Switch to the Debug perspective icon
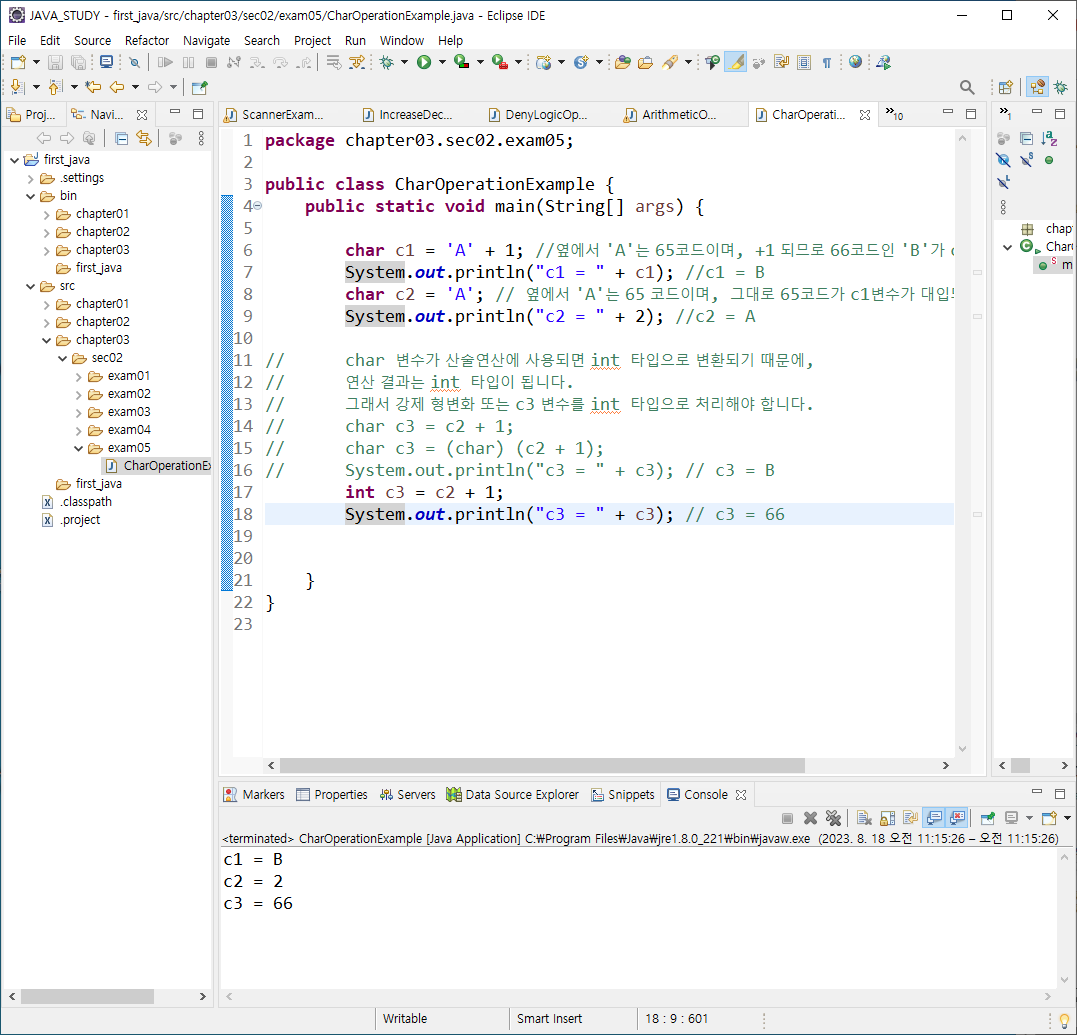 point(1061,87)
